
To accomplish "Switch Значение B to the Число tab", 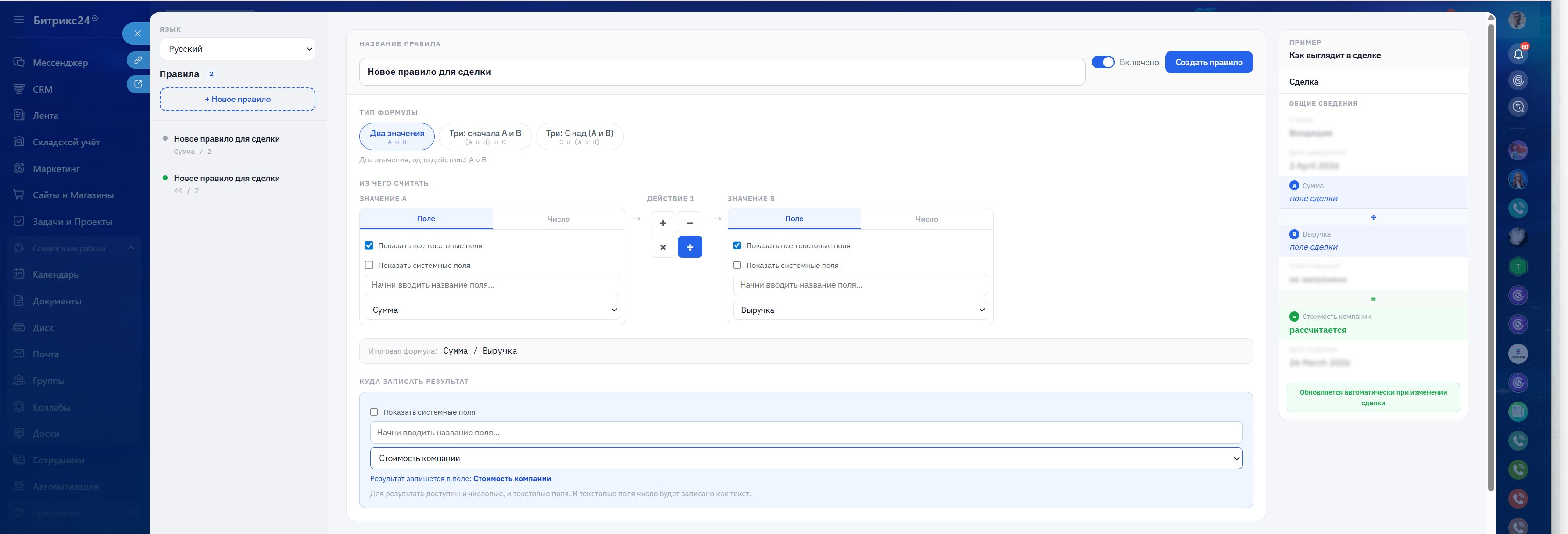I will pyautogui.click(x=926, y=219).
